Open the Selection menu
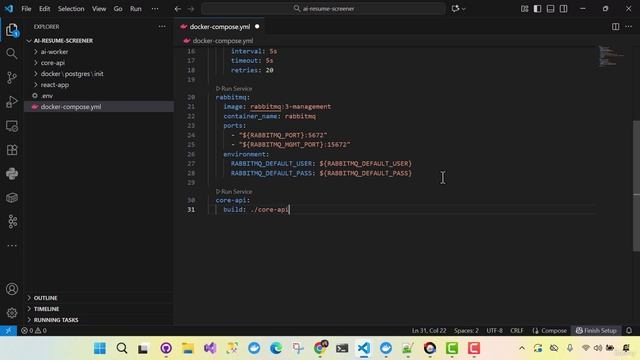The height and width of the screenshot is (360, 640). tap(71, 9)
